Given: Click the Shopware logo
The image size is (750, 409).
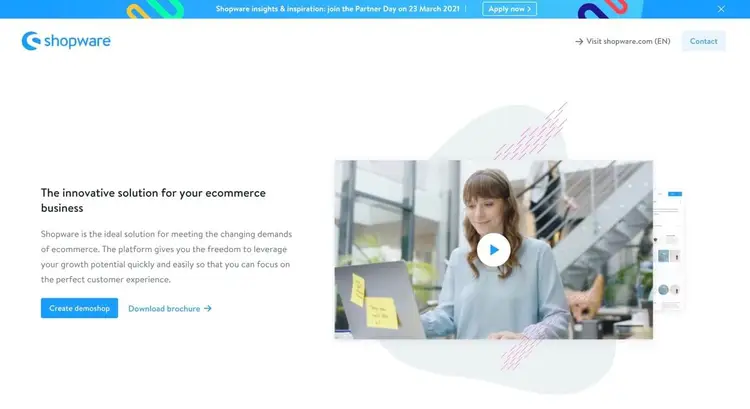Looking at the screenshot, I should 66,41.
